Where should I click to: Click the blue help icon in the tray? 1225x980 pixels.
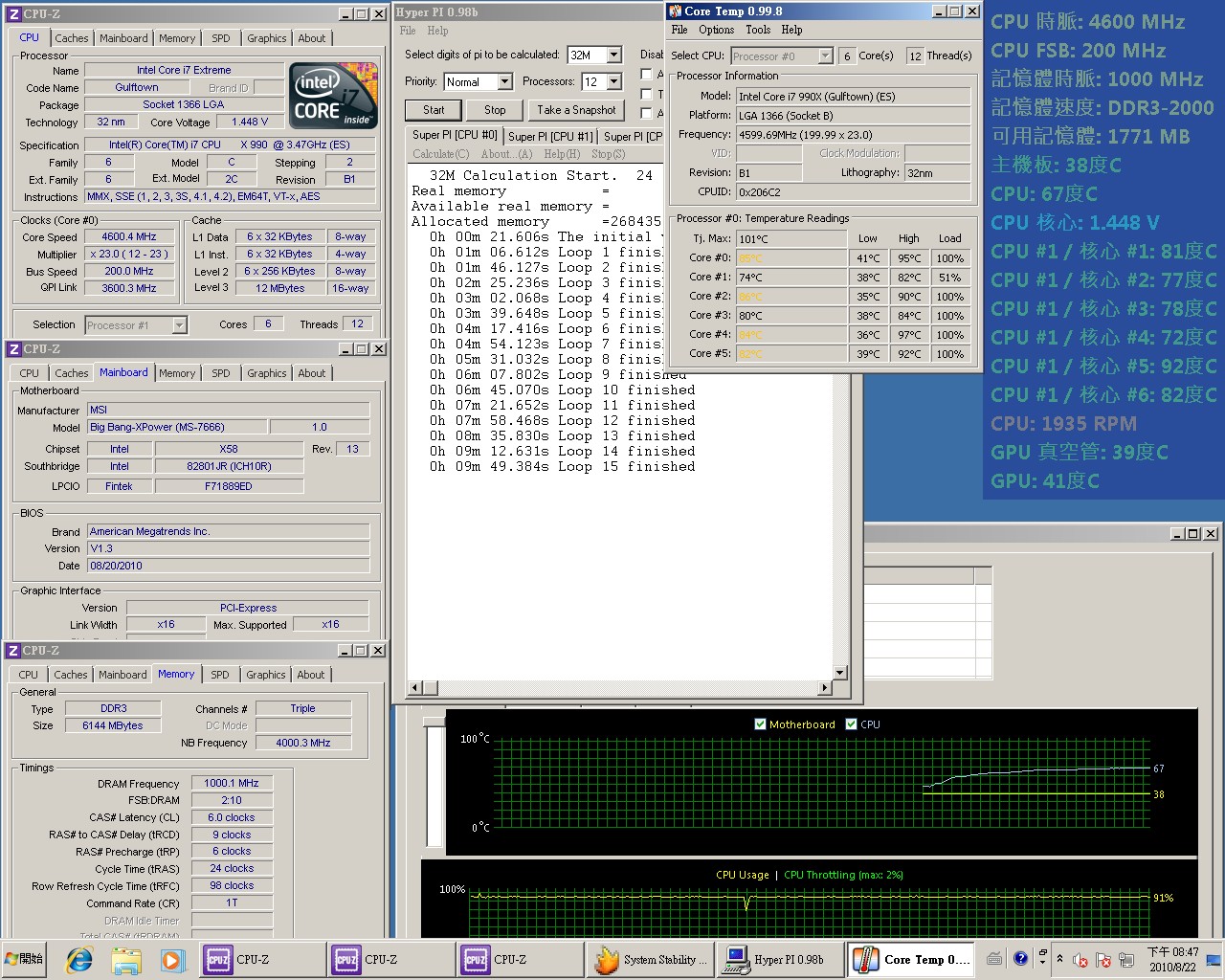[x=1020, y=958]
